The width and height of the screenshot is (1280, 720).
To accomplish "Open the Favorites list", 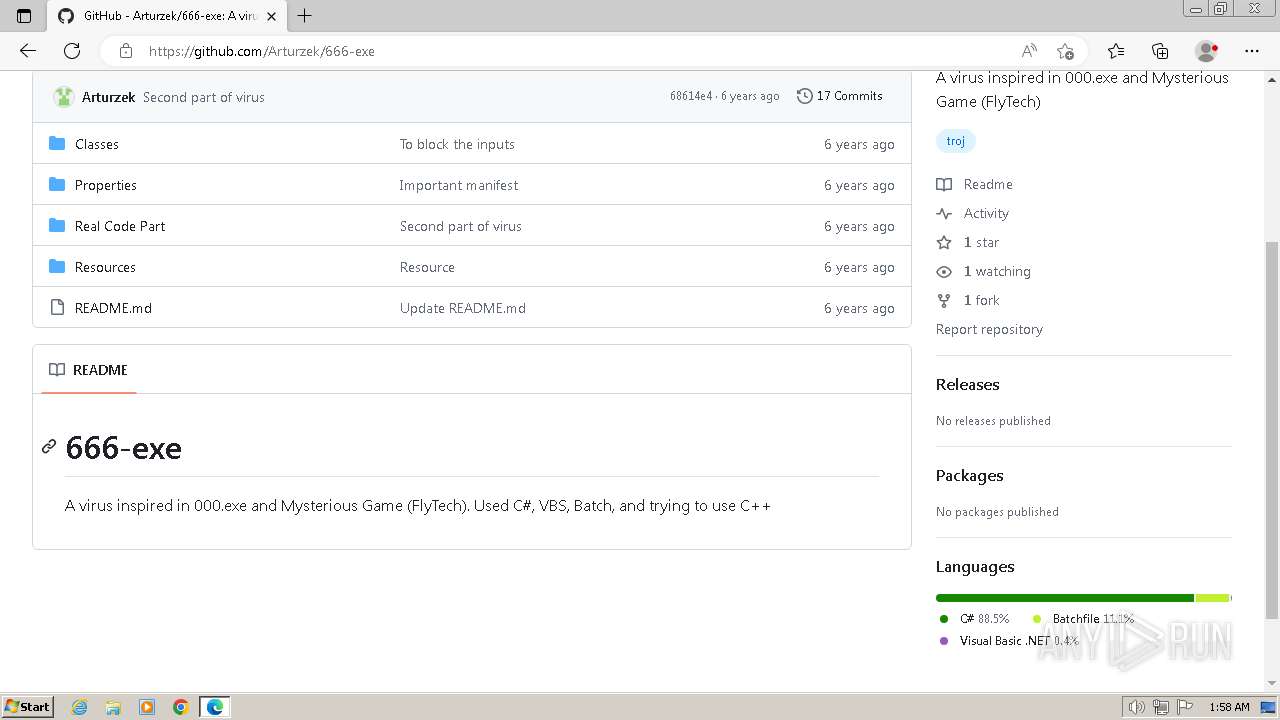I will [1116, 51].
